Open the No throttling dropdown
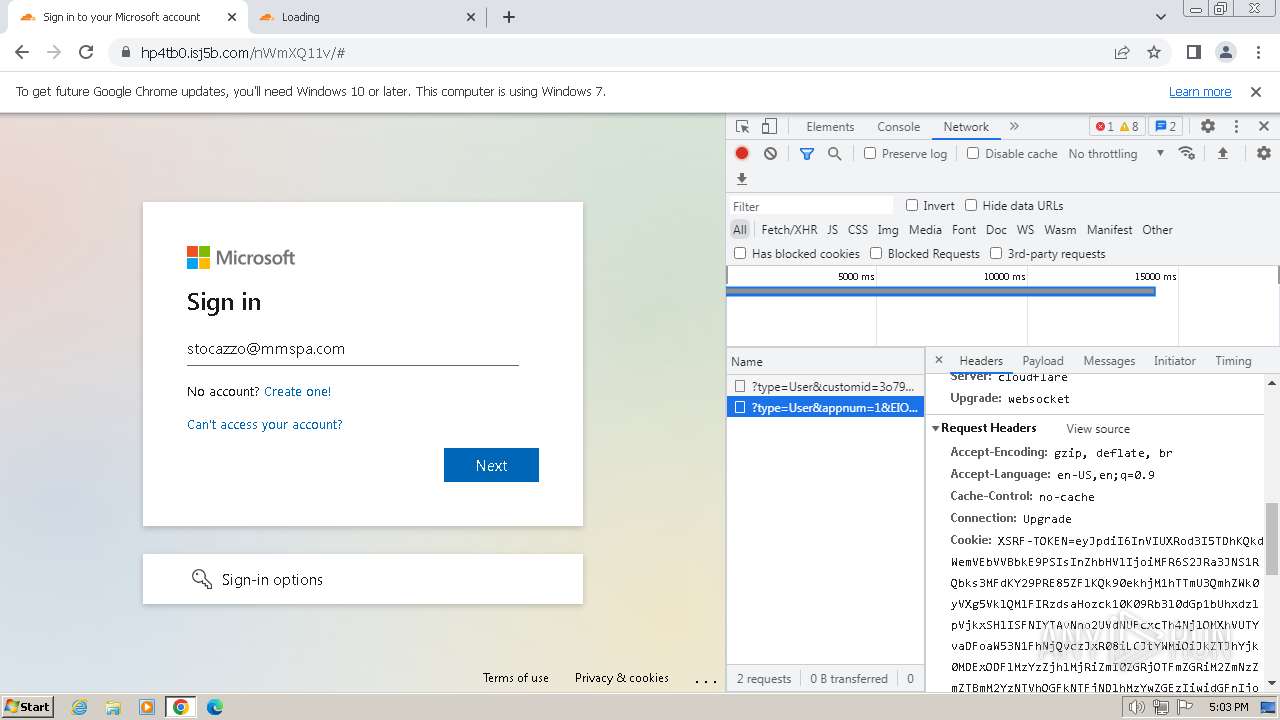This screenshot has width=1280, height=720. tap(1116, 153)
